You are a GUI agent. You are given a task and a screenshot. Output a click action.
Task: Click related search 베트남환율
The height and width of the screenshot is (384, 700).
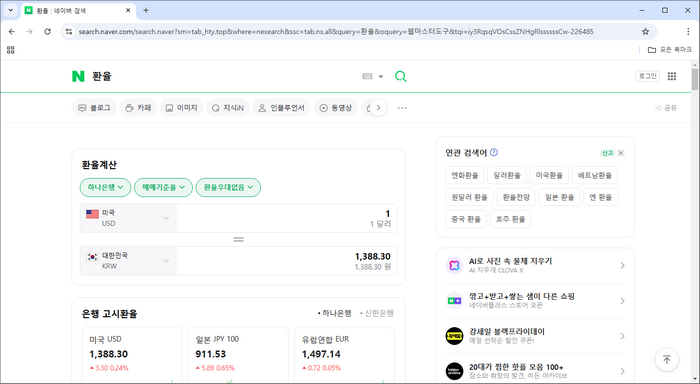pos(595,175)
